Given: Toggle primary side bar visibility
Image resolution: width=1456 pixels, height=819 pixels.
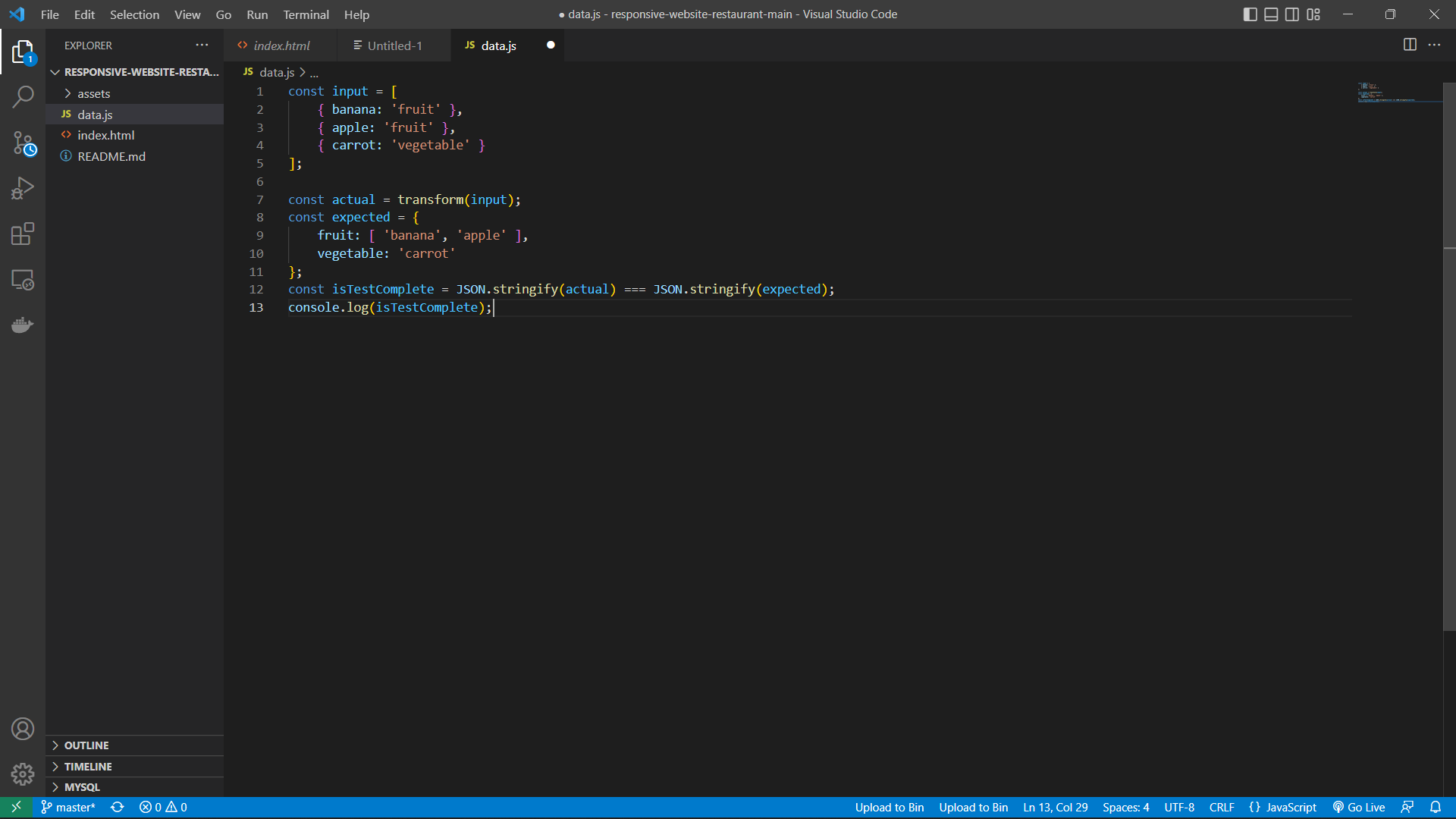Looking at the screenshot, I should pyautogui.click(x=1250, y=14).
